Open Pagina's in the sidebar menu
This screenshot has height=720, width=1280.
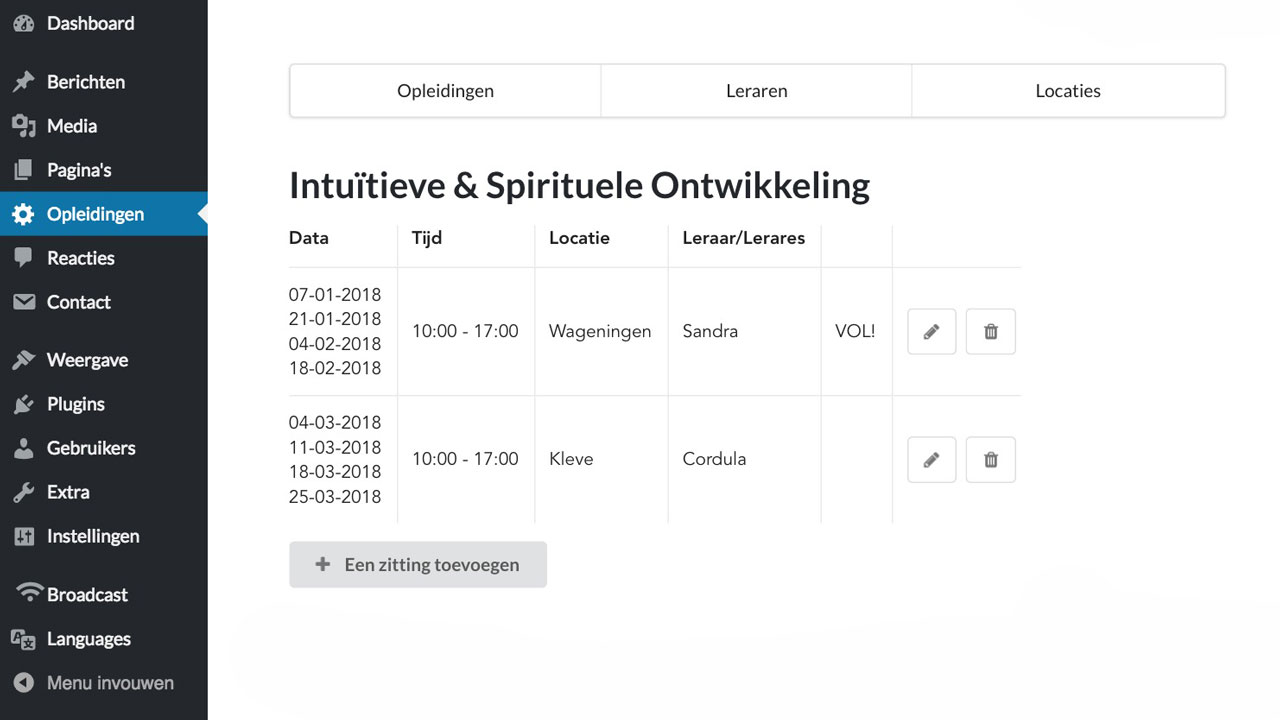(78, 170)
